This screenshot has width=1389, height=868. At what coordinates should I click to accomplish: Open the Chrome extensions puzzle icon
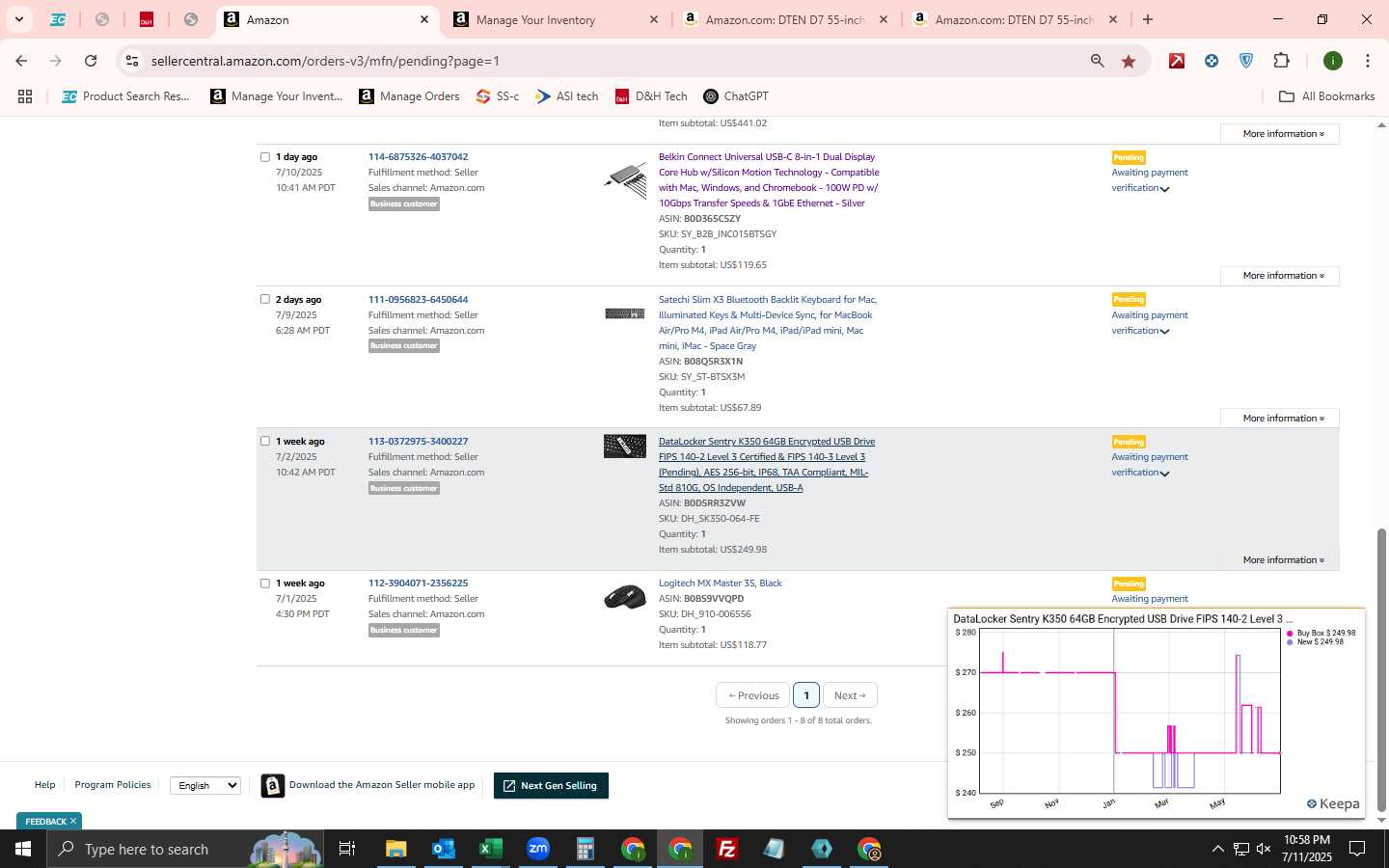click(1281, 61)
